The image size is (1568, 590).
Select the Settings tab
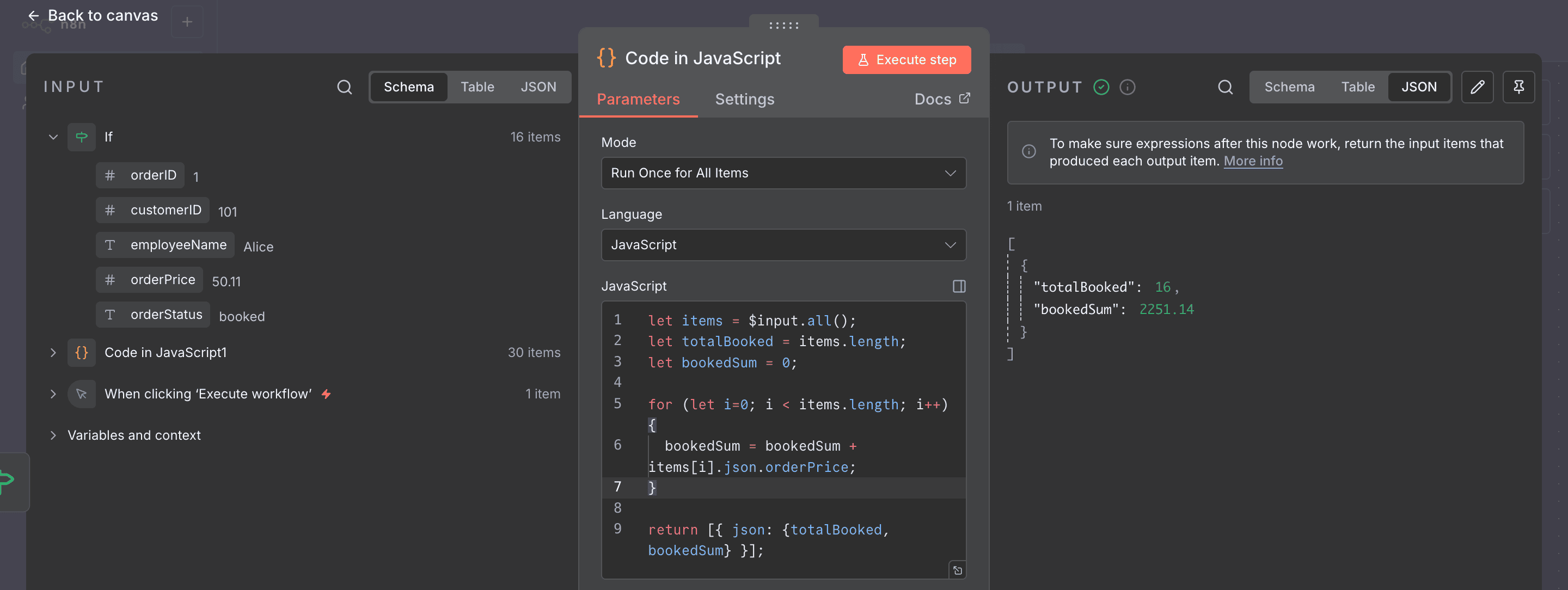tap(744, 99)
